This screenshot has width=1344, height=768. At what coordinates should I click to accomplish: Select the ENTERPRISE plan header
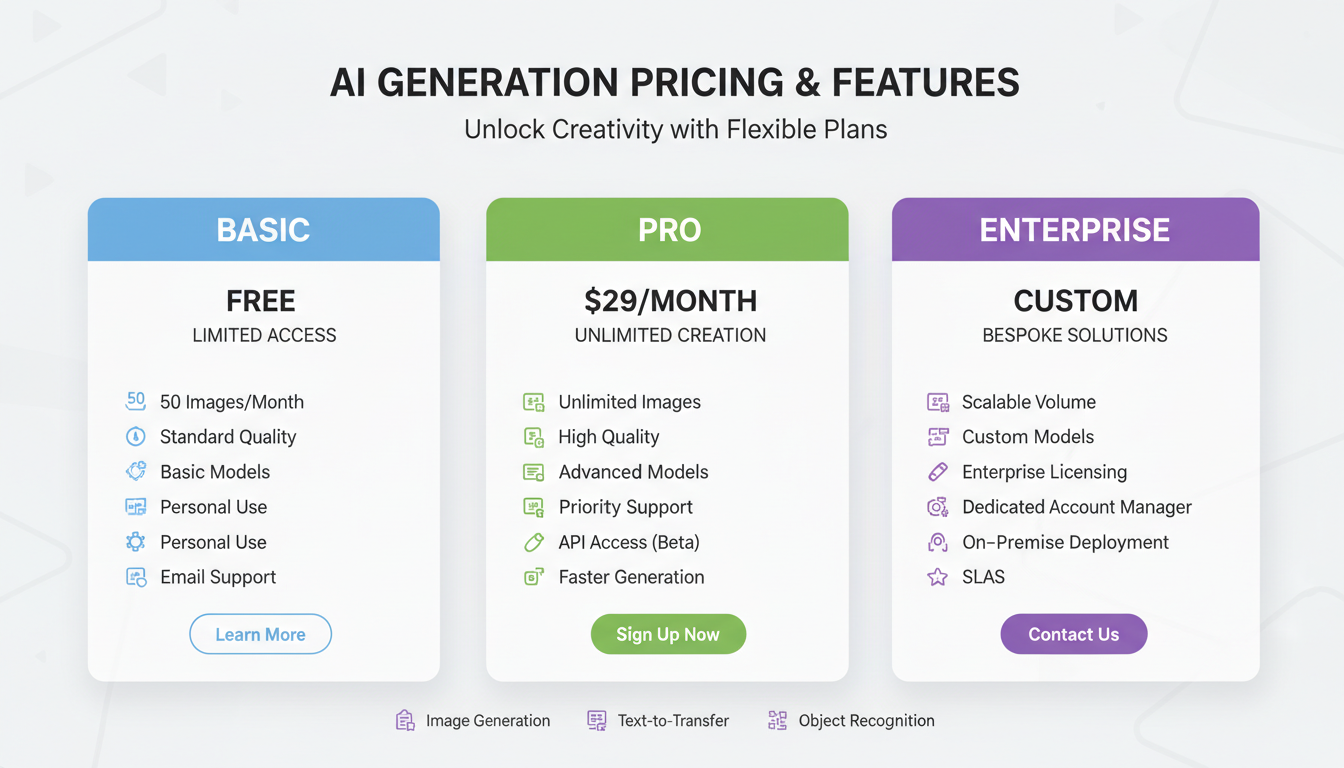click(x=1075, y=229)
